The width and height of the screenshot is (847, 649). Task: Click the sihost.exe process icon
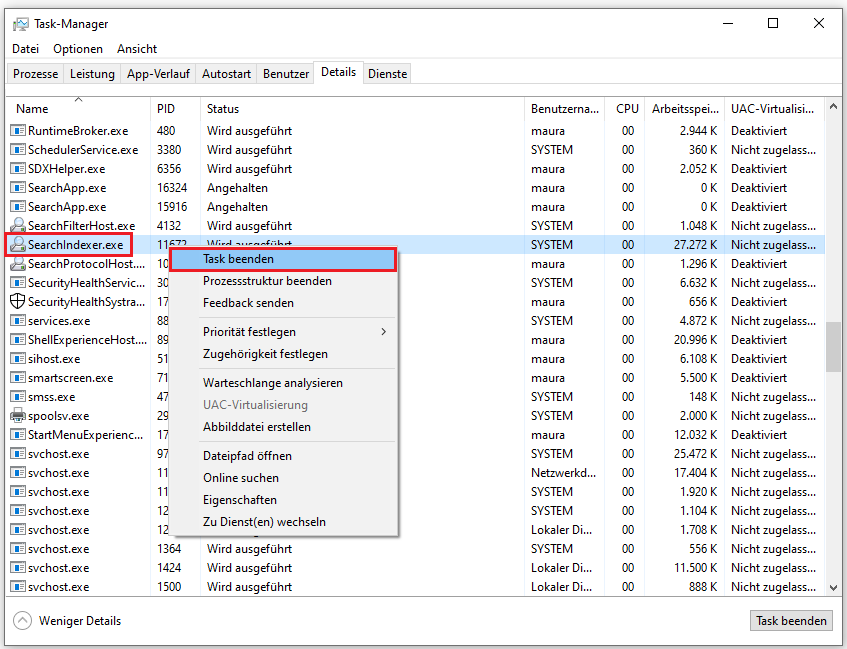(17, 358)
